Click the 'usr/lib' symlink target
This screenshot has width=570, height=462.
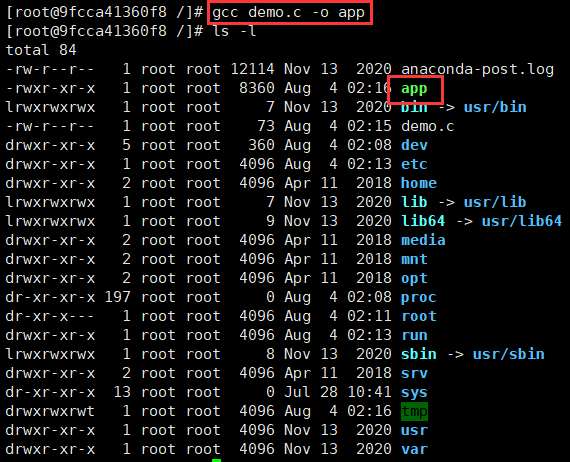(x=495, y=202)
